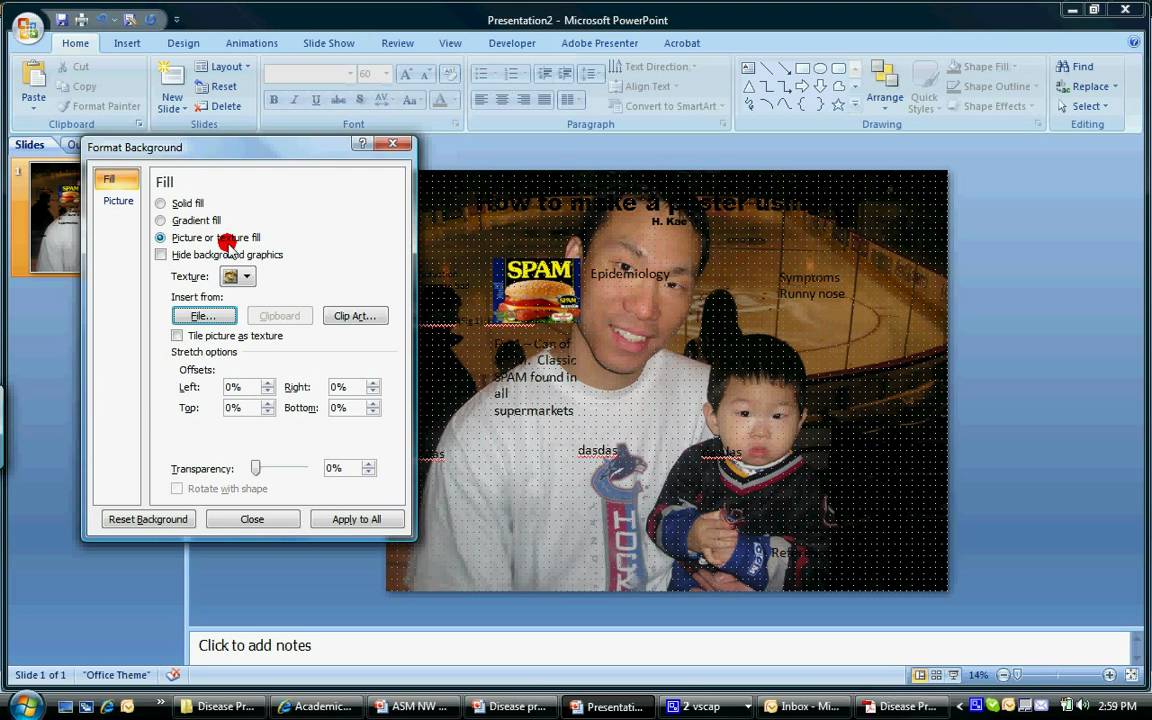Image resolution: width=1152 pixels, height=720 pixels.
Task: Select the Oval shape in Drawing gallery
Action: point(820,68)
